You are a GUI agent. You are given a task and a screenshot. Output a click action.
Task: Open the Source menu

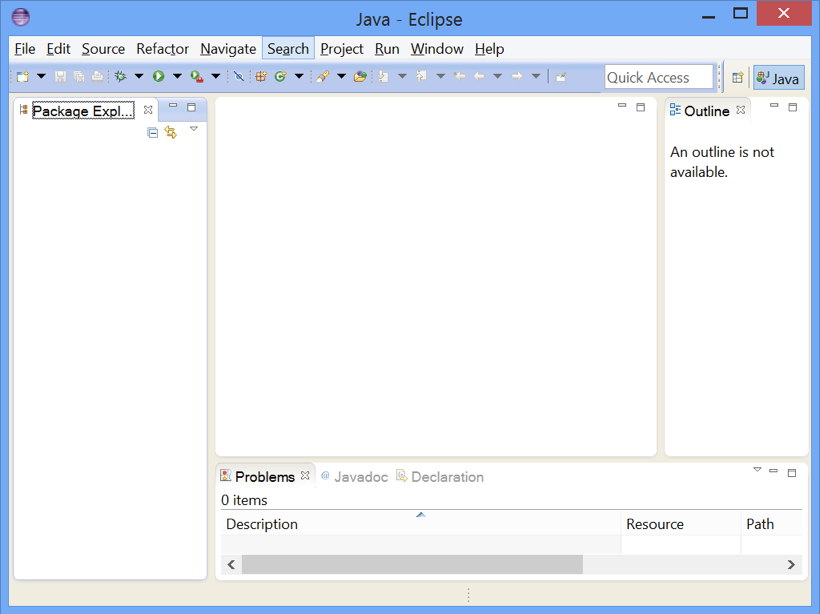(103, 49)
